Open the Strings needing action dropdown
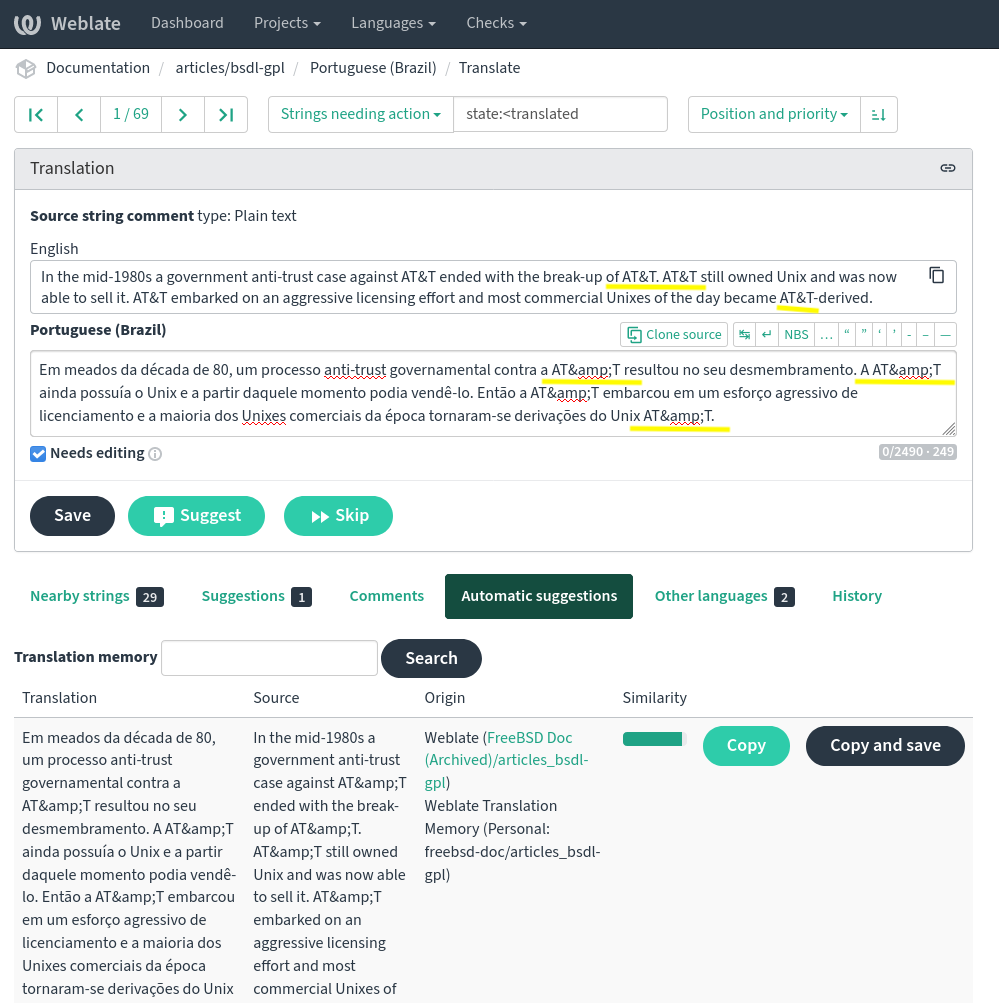Viewport: 999px width, 1003px height. click(x=360, y=115)
